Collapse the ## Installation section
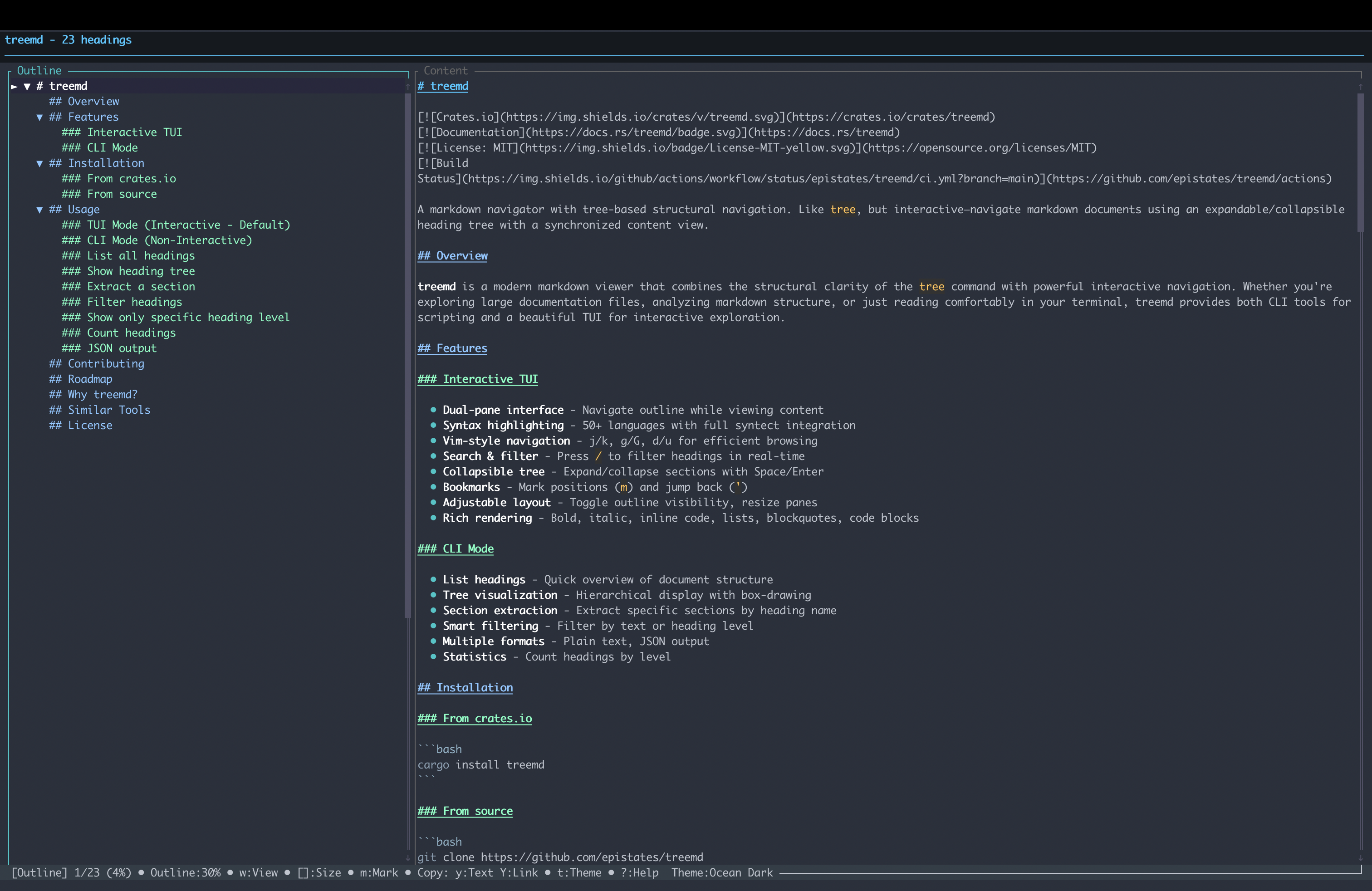Image resolution: width=1372 pixels, height=891 pixels. coord(39,163)
